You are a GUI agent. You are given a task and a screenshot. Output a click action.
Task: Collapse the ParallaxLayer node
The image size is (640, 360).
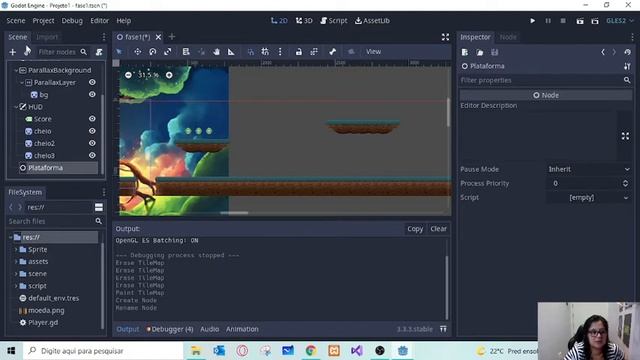pyautogui.click(x=22, y=82)
